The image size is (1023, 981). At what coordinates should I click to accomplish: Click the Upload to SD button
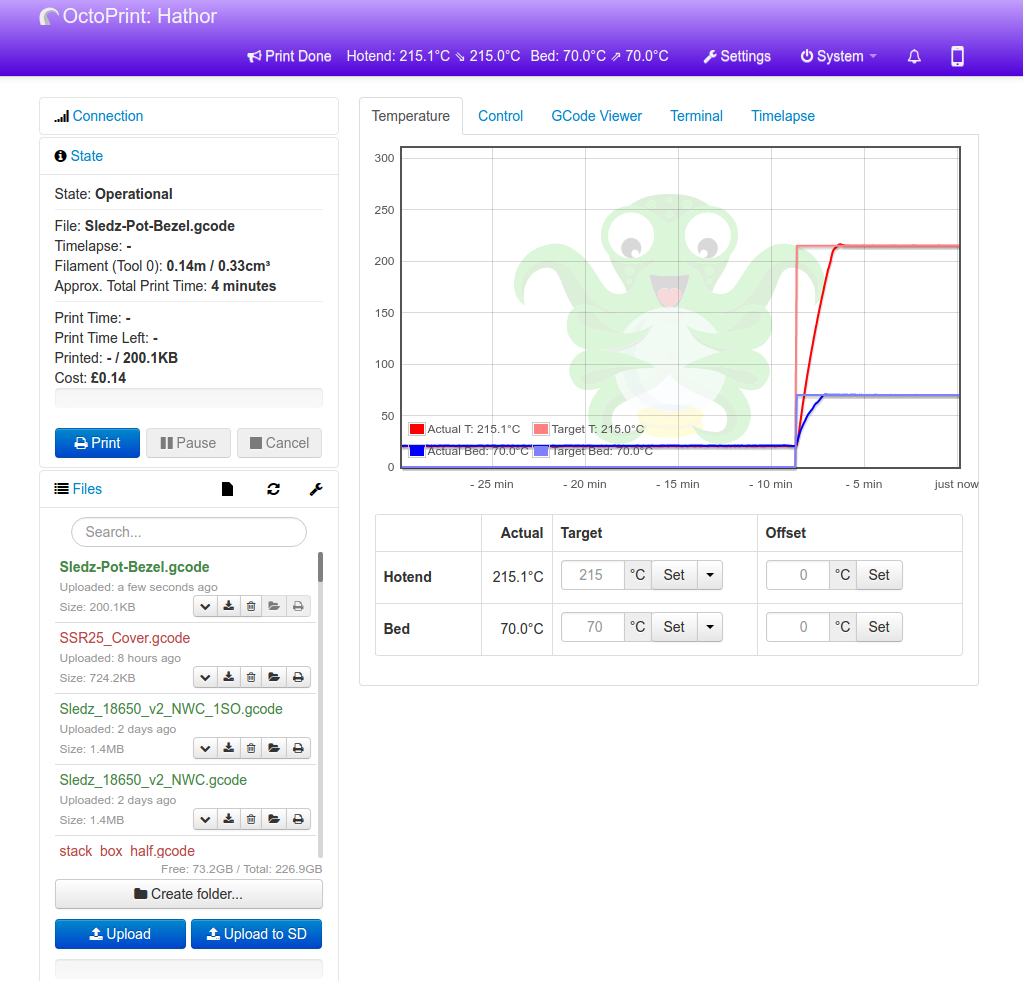click(x=256, y=934)
